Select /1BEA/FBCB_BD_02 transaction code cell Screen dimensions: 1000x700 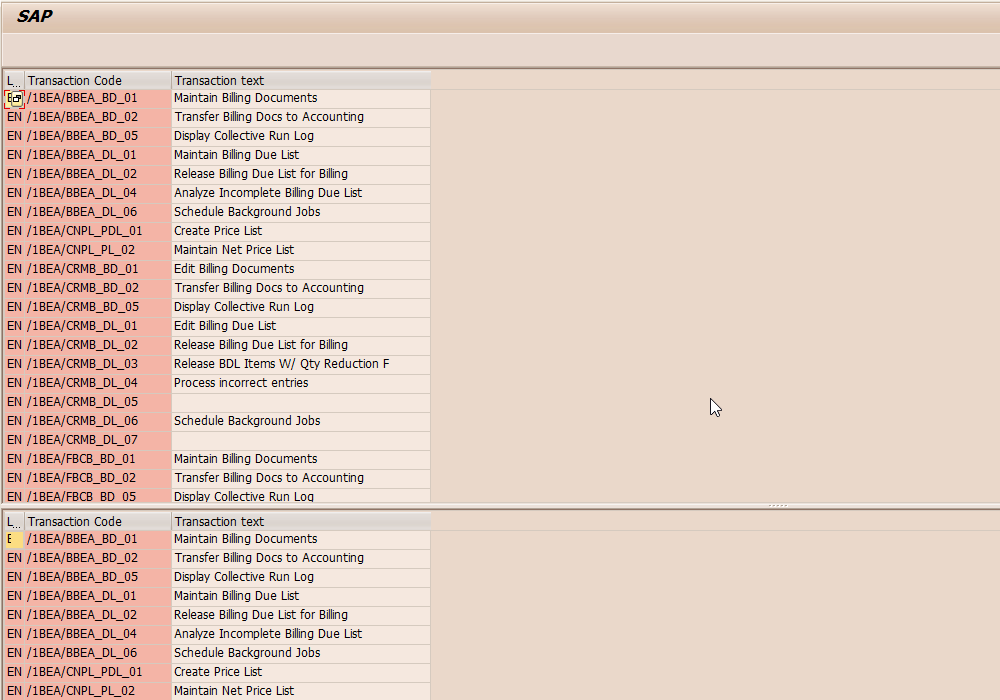(x=98, y=478)
